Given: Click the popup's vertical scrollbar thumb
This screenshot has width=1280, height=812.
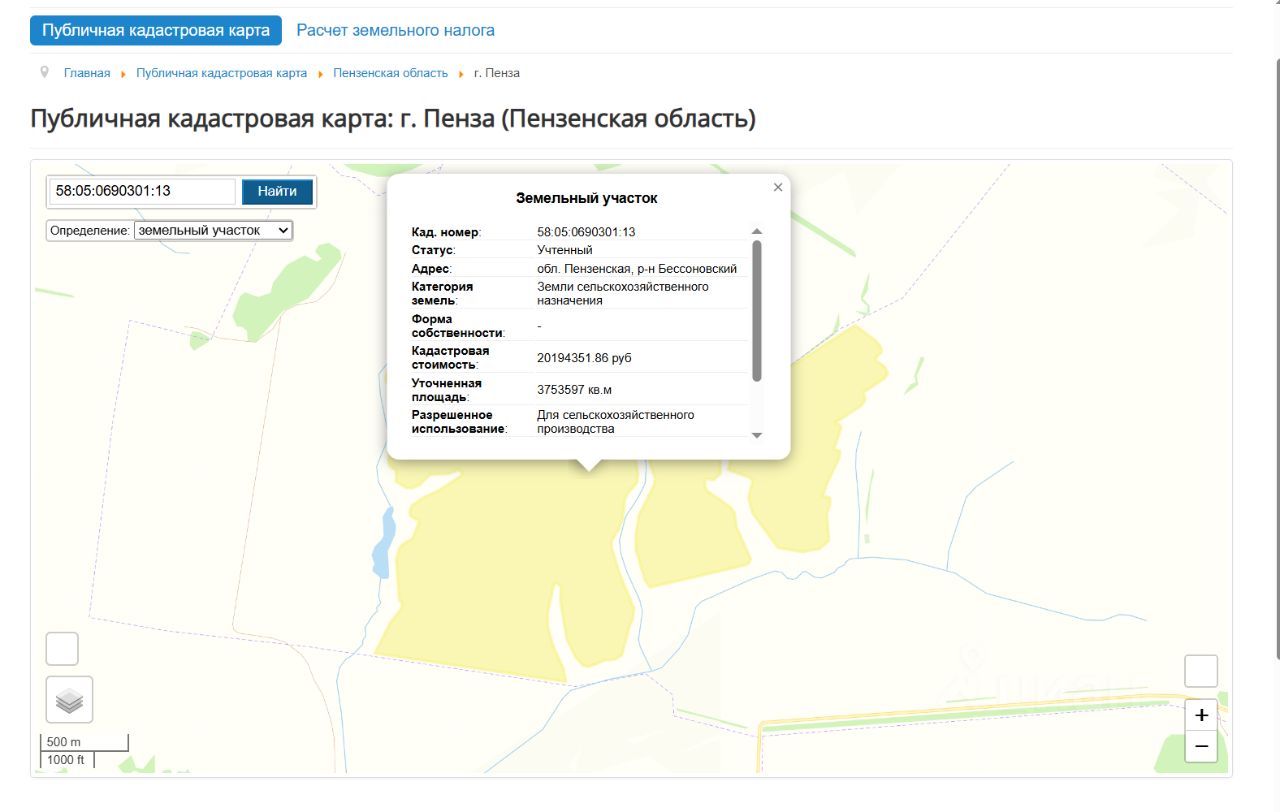Looking at the screenshot, I should (x=757, y=310).
